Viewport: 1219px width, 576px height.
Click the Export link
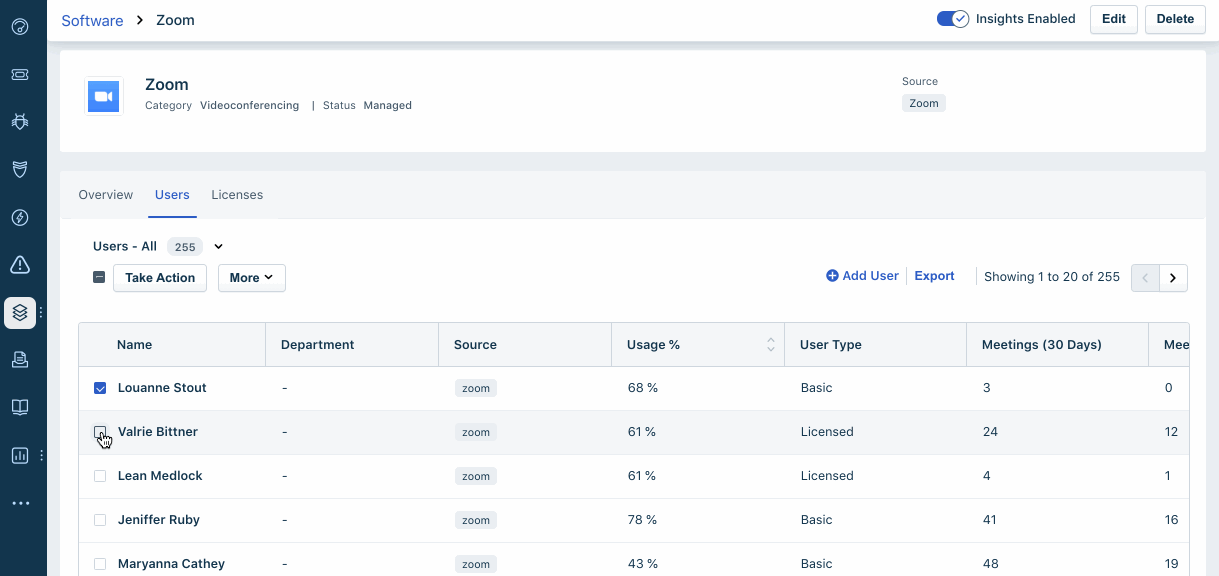pos(935,276)
